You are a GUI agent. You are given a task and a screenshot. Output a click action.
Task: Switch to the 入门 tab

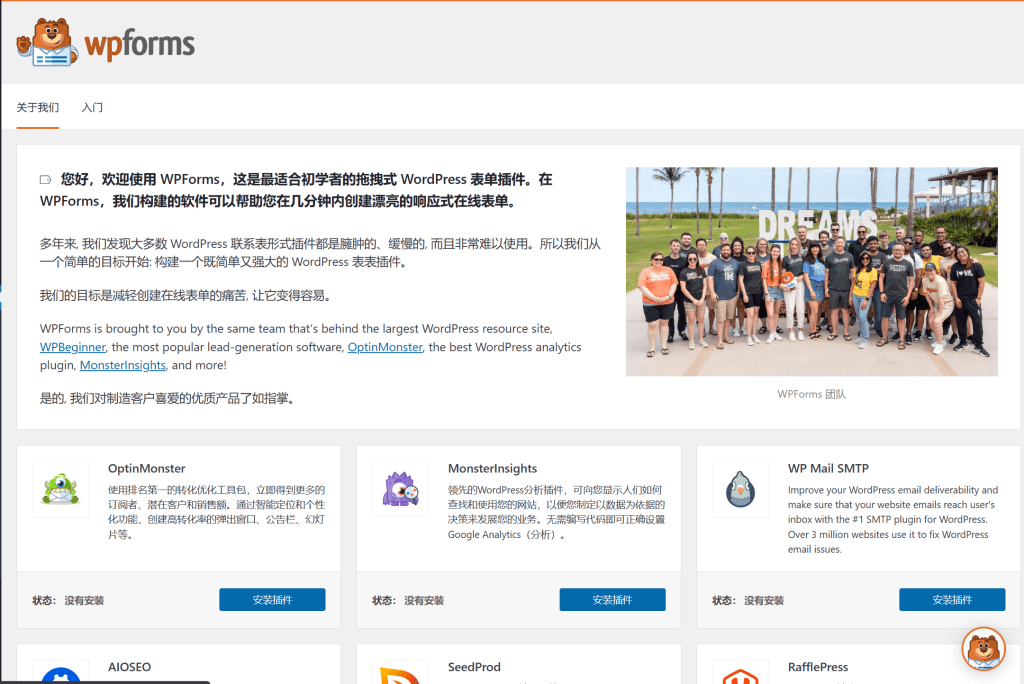coord(92,107)
